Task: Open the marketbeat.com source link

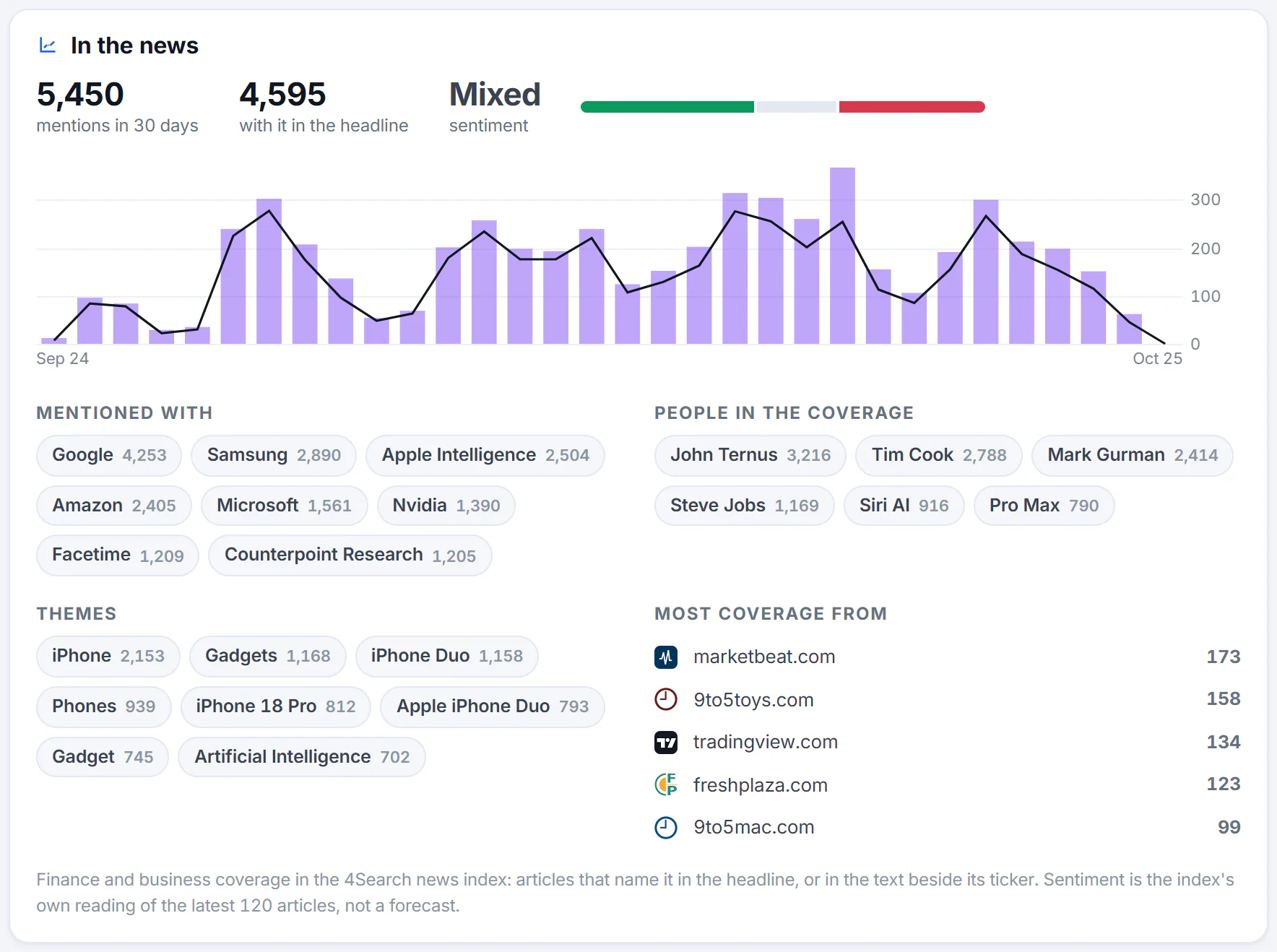Action: pyautogui.click(x=764, y=657)
